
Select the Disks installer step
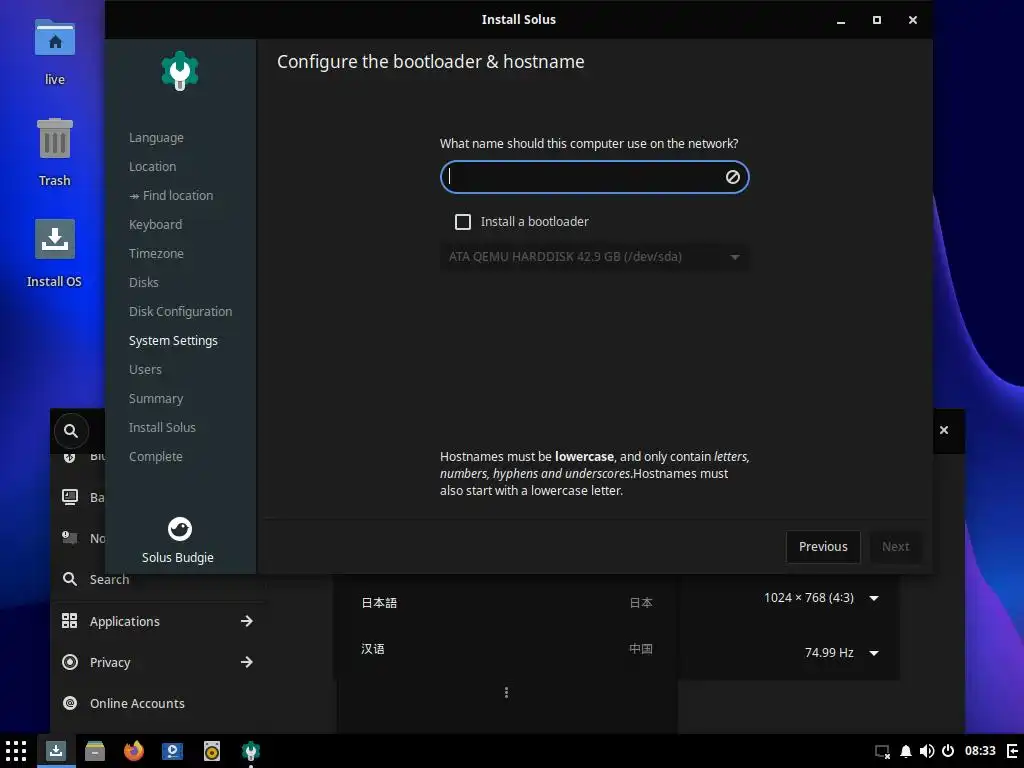coord(144,282)
